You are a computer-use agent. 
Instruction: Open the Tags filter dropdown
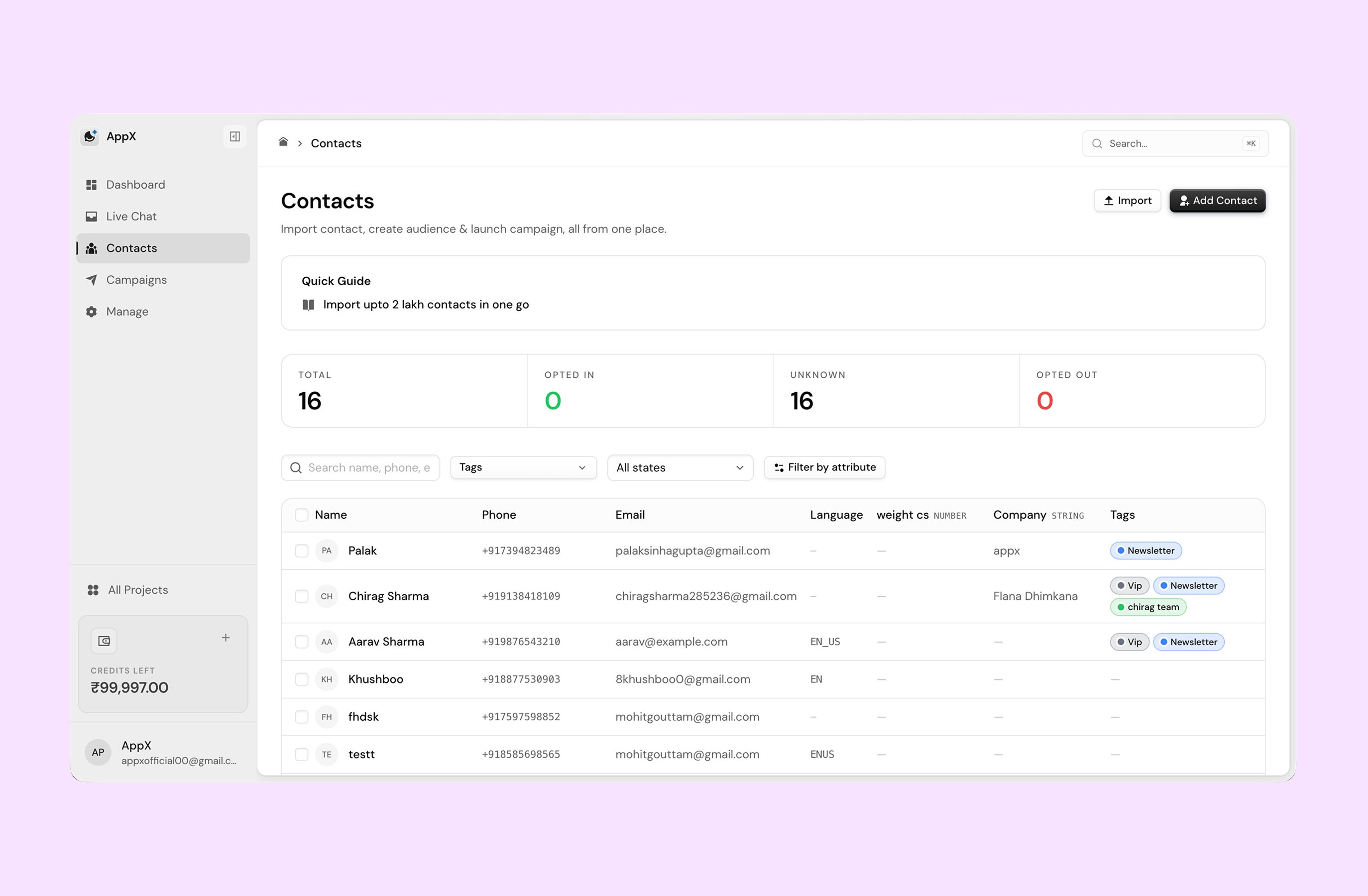pos(523,468)
